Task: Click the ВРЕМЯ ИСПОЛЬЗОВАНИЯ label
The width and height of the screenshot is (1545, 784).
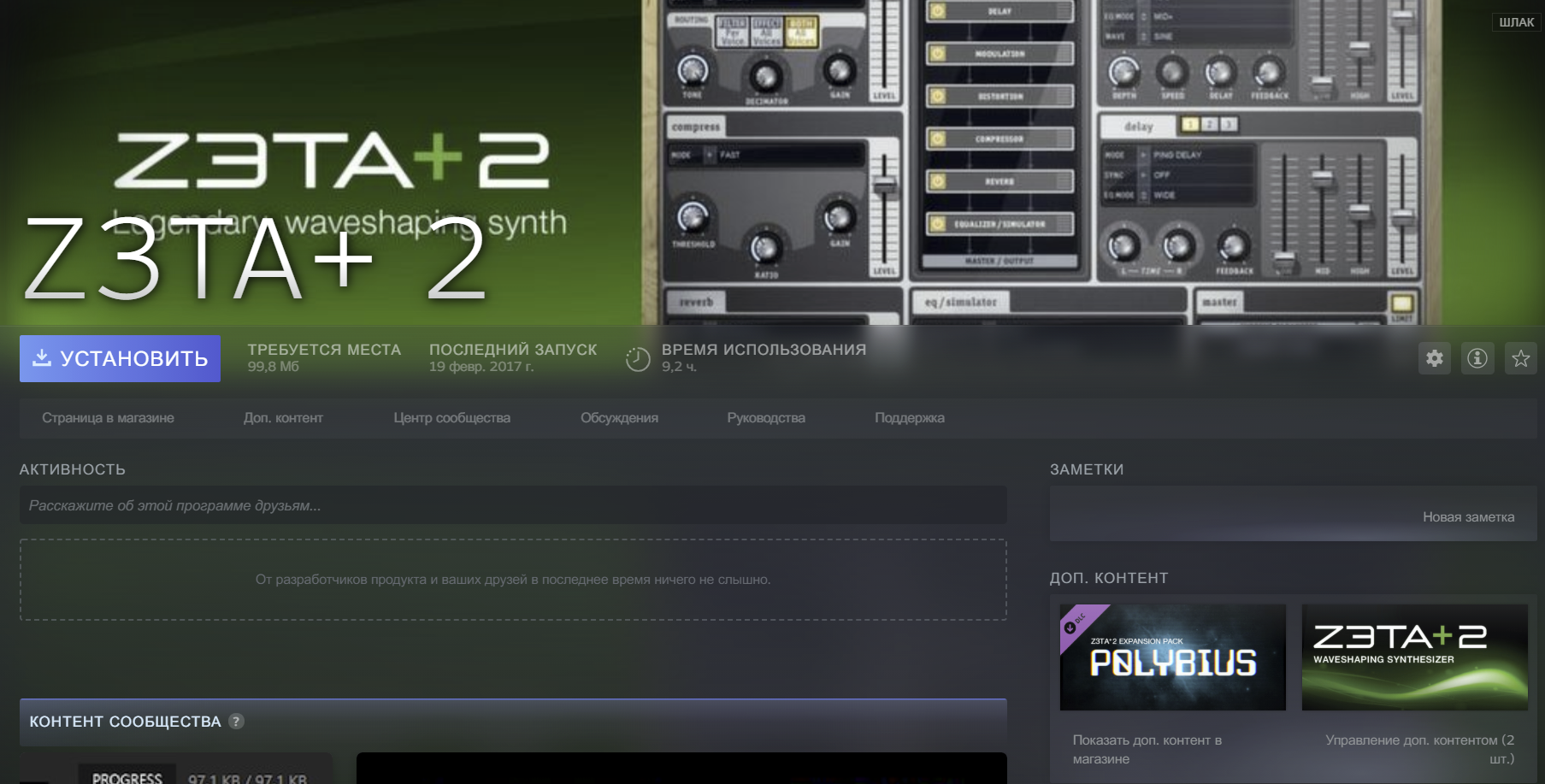Action: (764, 350)
